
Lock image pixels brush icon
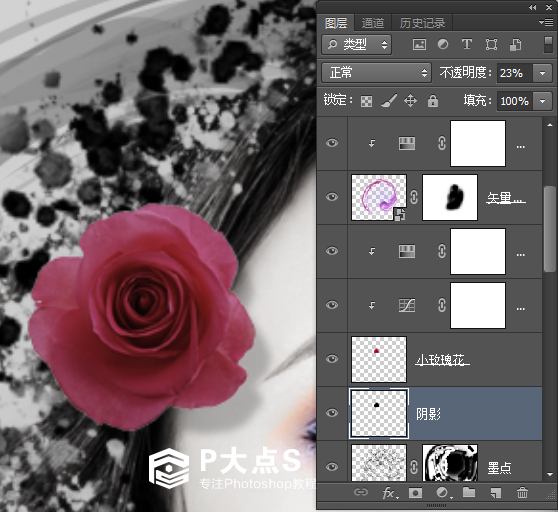(x=389, y=101)
